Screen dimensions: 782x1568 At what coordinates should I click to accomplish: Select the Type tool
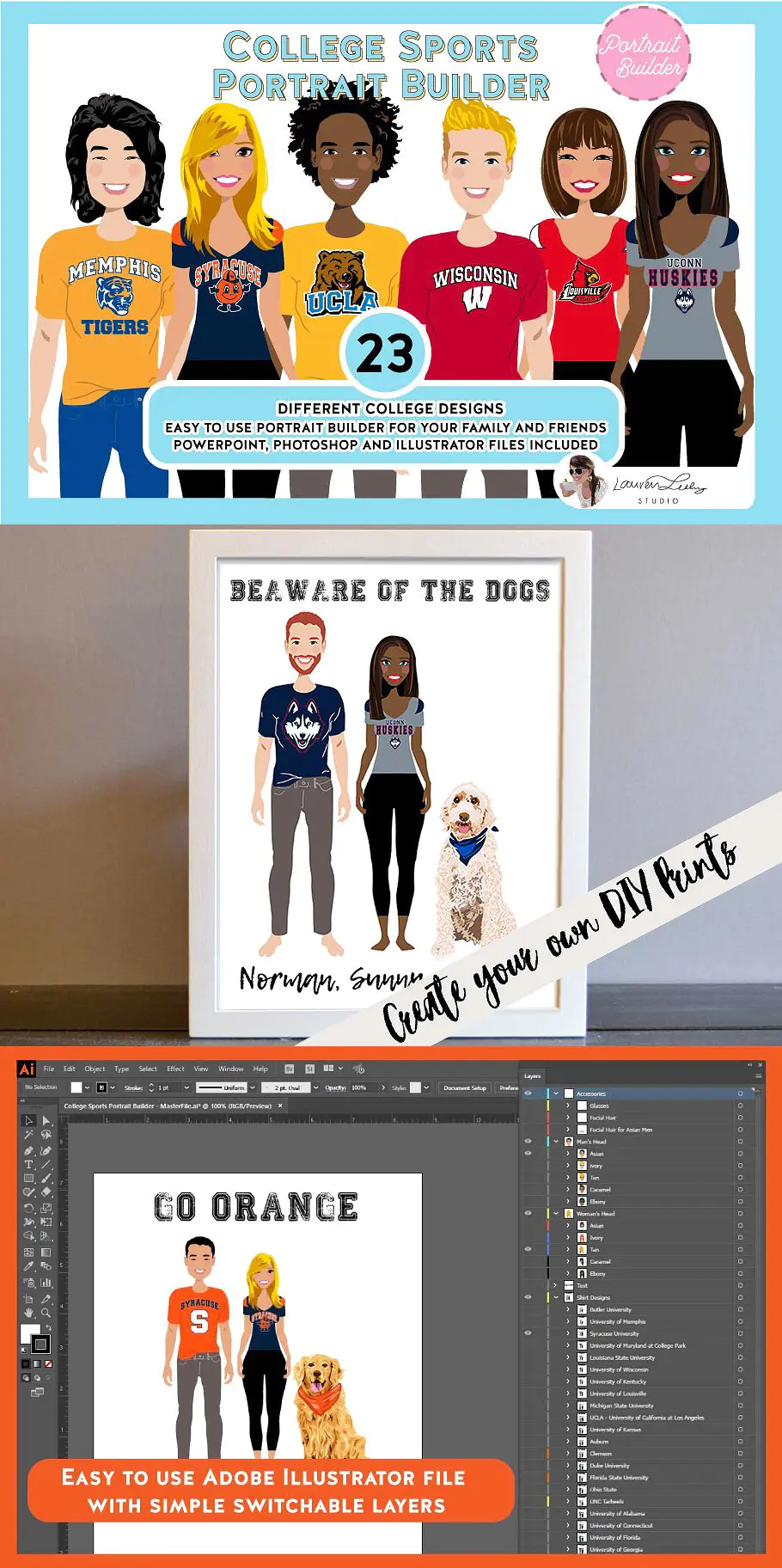pyautogui.click(x=28, y=1164)
